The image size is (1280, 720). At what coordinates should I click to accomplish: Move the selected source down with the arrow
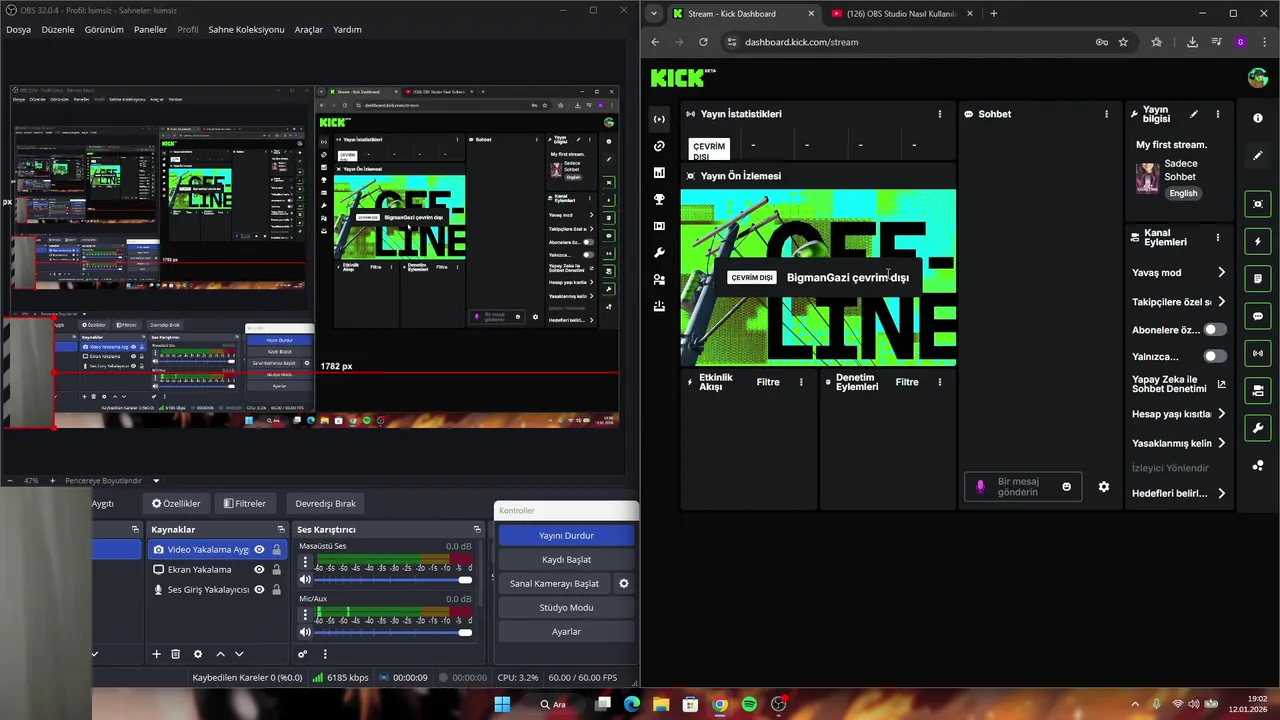pyautogui.click(x=239, y=654)
